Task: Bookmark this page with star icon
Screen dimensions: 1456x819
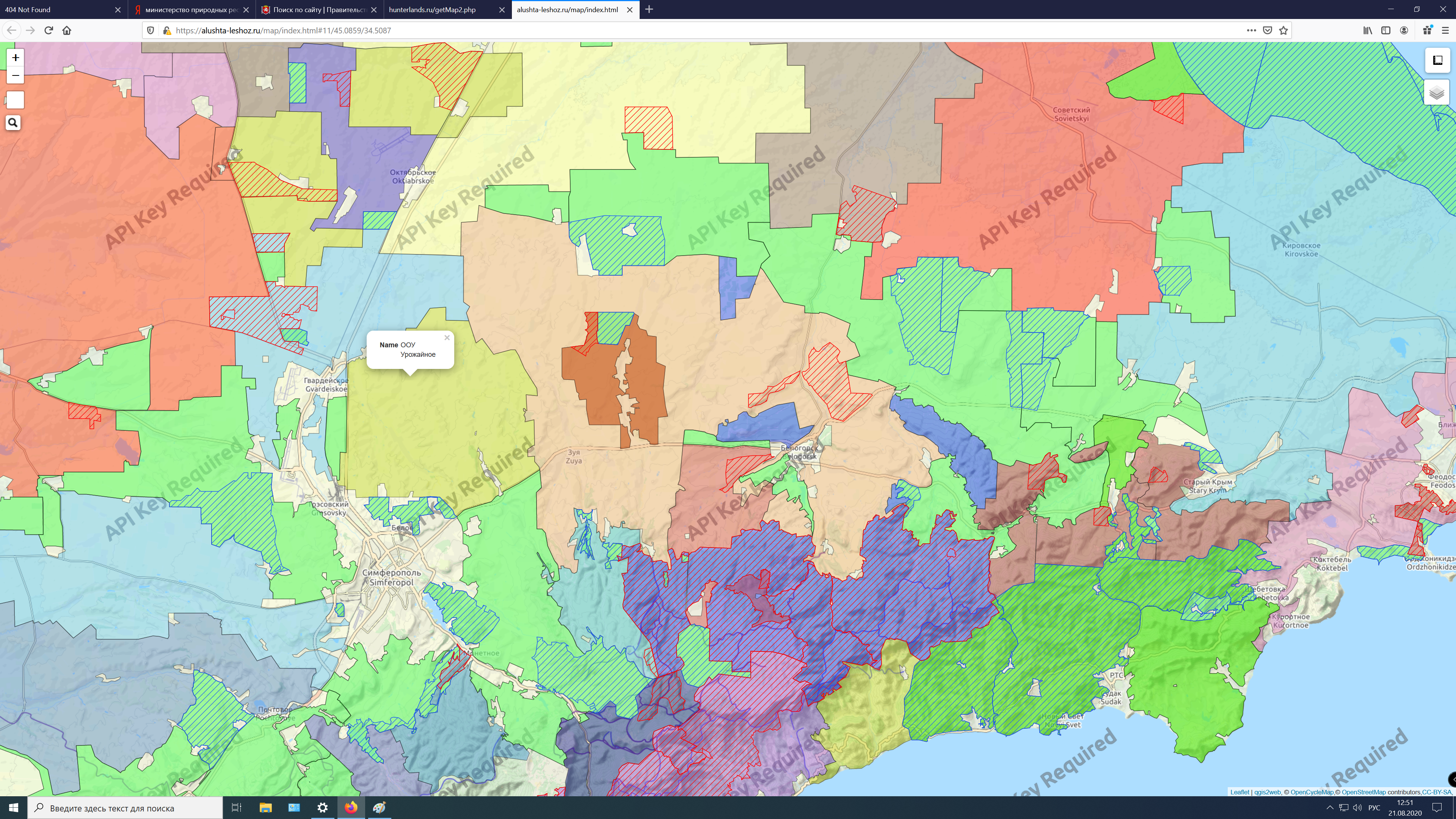Action: pos(1283,30)
